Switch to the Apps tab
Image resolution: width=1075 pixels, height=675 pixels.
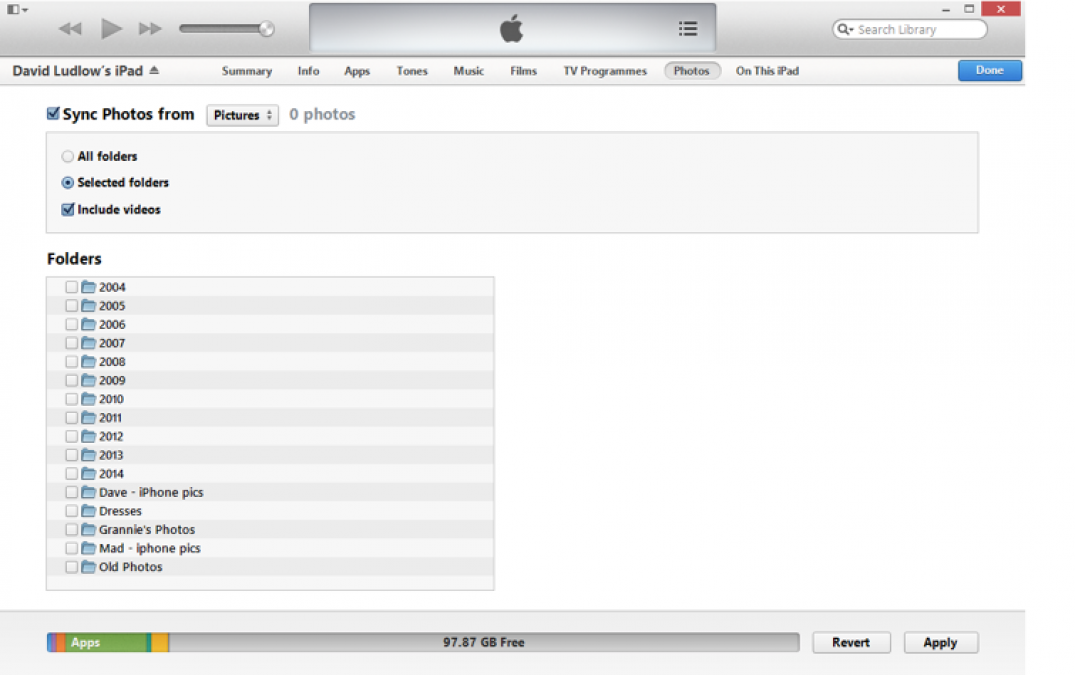(x=357, y=71)
